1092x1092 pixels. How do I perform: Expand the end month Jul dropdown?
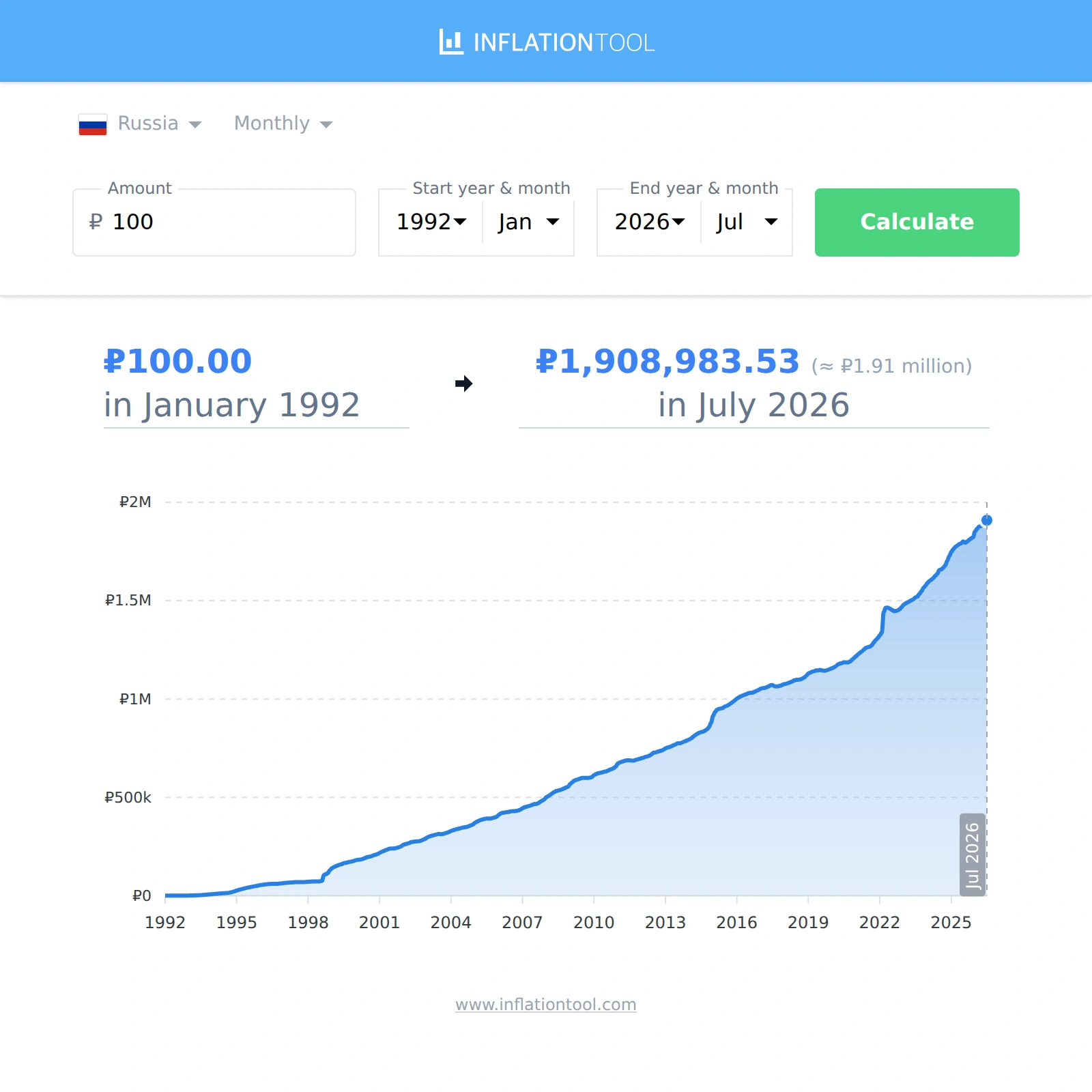pyautogui.click(x=747, y=222)
